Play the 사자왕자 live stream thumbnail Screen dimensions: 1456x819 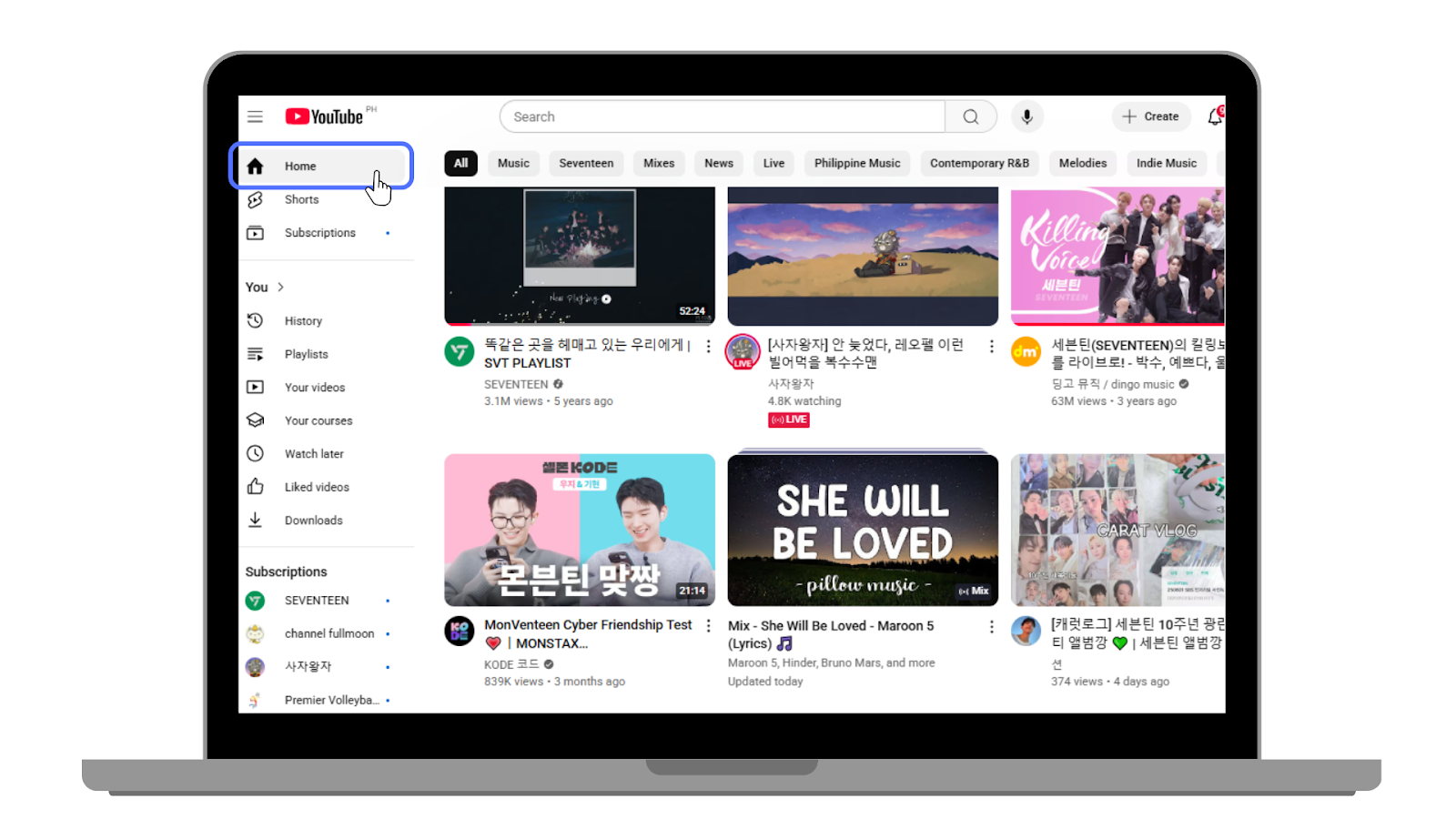click(863, 256)
